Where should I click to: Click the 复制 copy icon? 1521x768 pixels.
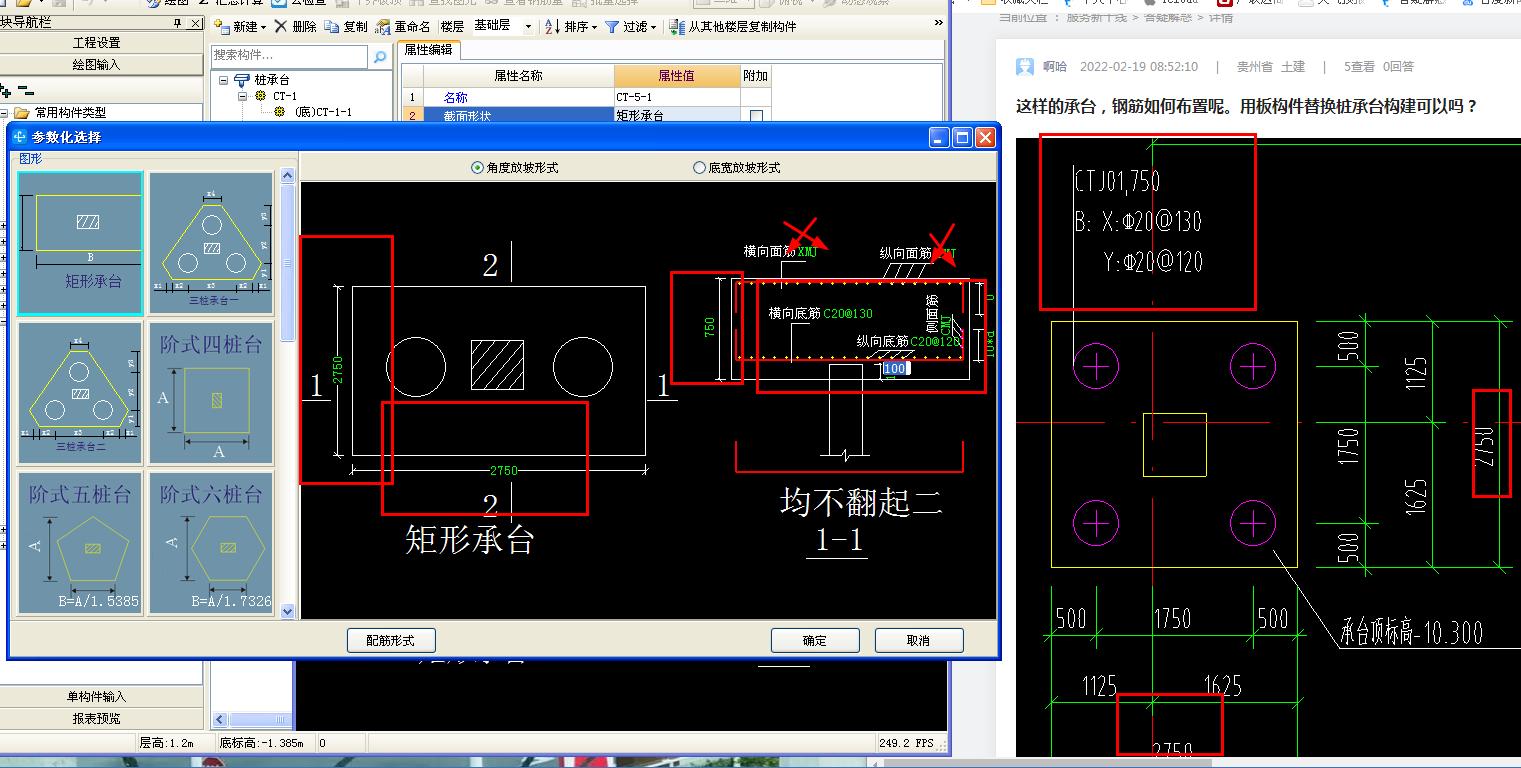pos(331,27)
